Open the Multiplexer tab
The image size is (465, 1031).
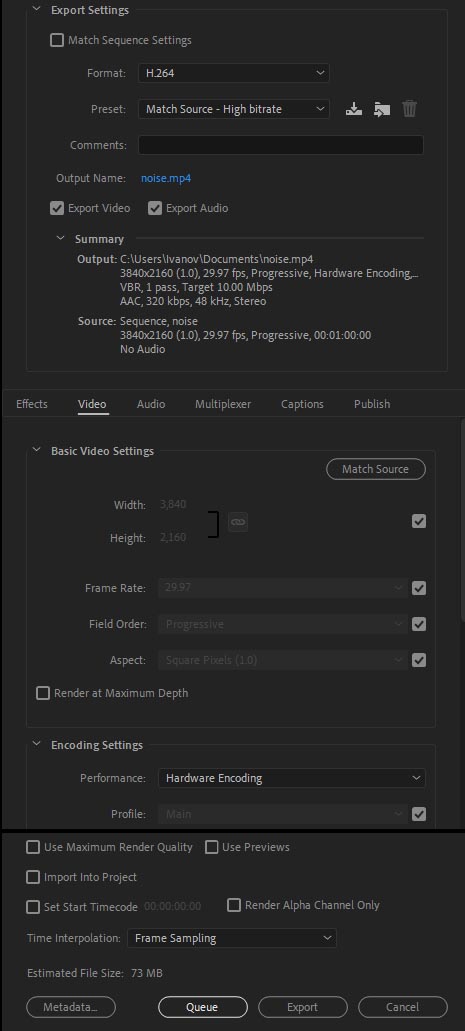coord(223,404)
